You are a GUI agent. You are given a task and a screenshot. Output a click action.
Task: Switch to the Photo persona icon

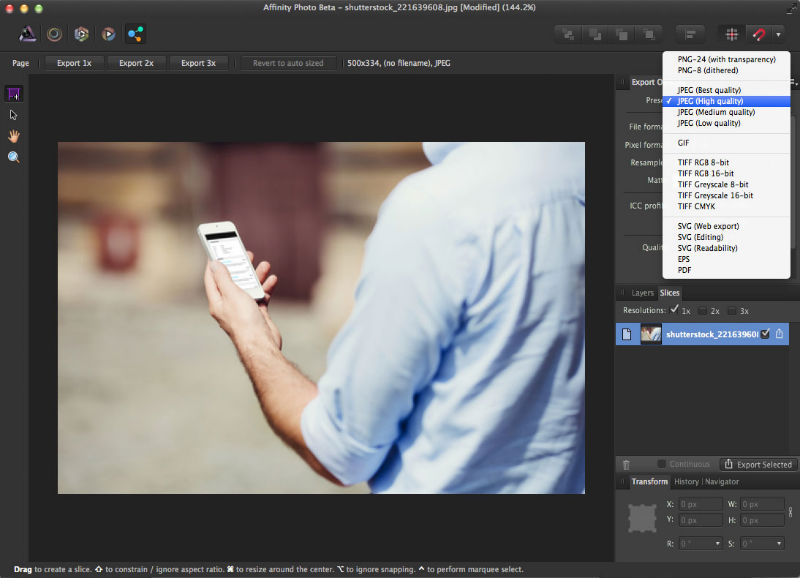[x=28, y=34]
